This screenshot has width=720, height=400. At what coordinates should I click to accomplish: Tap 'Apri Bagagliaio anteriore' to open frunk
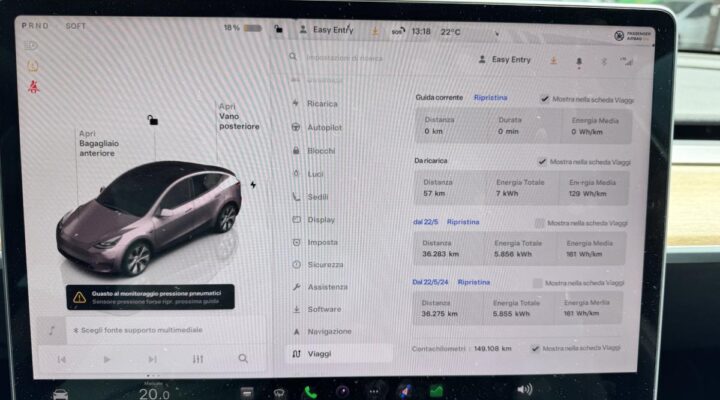click(x=98, y=144)
